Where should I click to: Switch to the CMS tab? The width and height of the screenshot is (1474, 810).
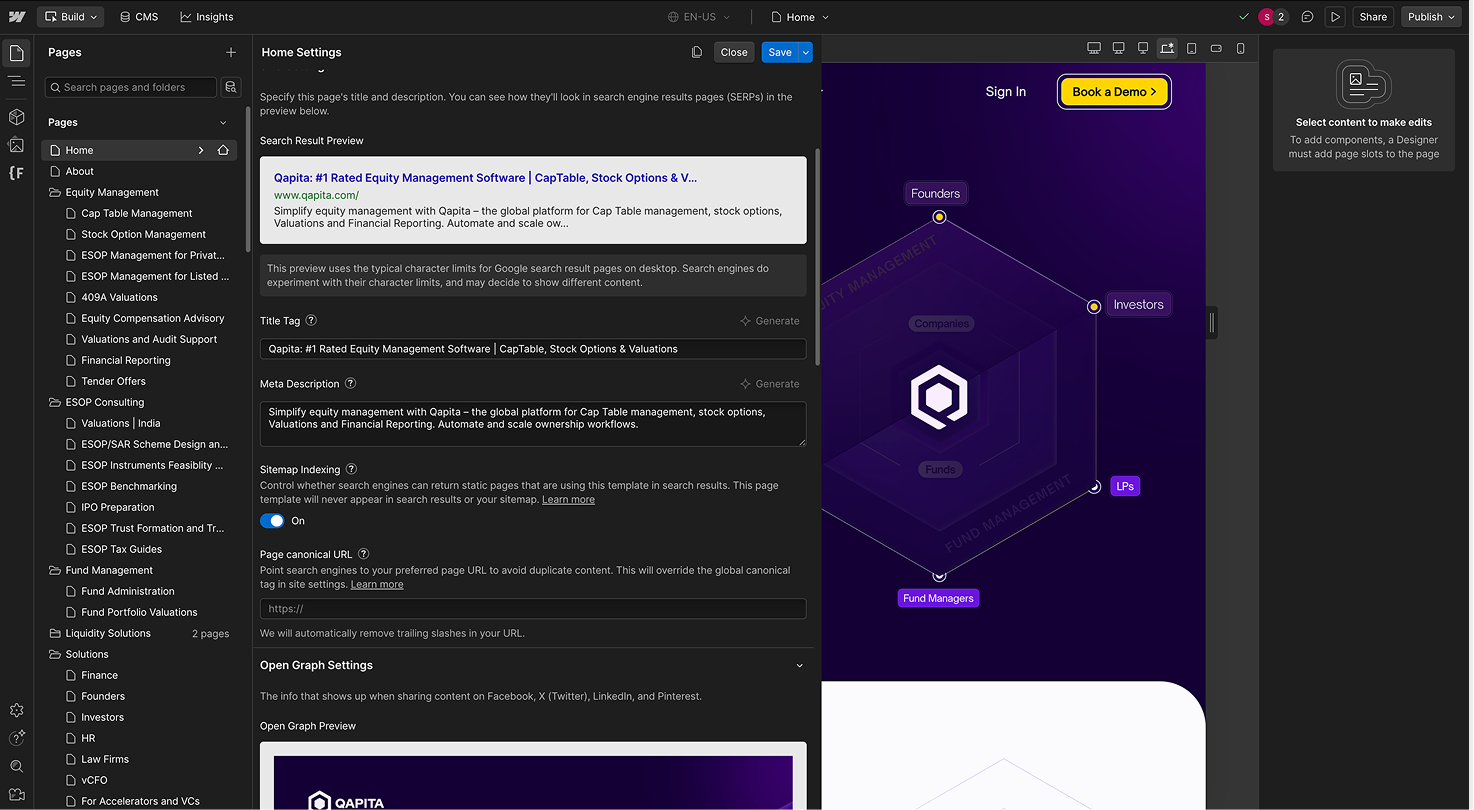coord(138,17)
